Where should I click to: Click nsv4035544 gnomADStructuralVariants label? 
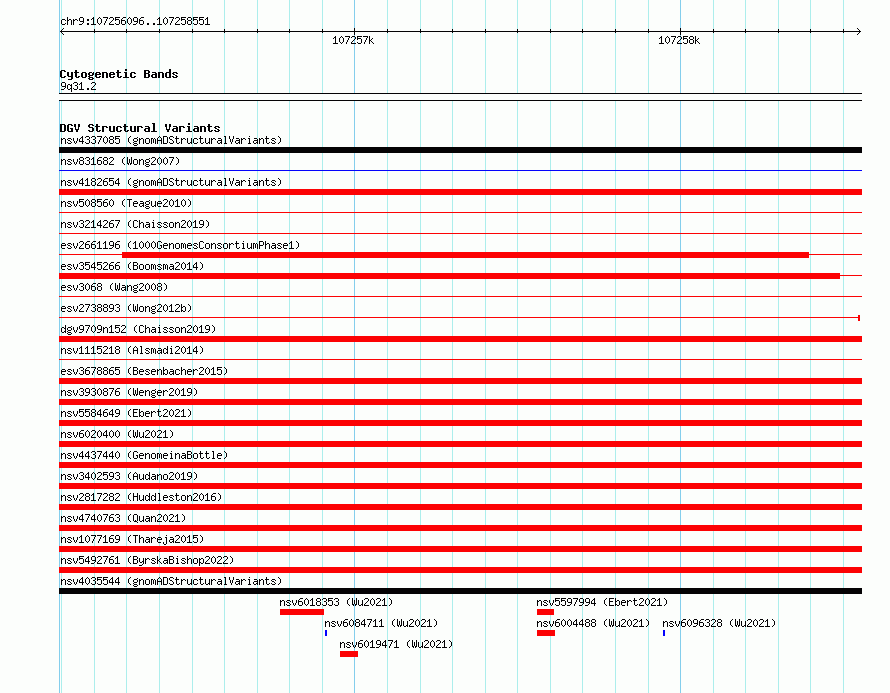click(171, 581)
